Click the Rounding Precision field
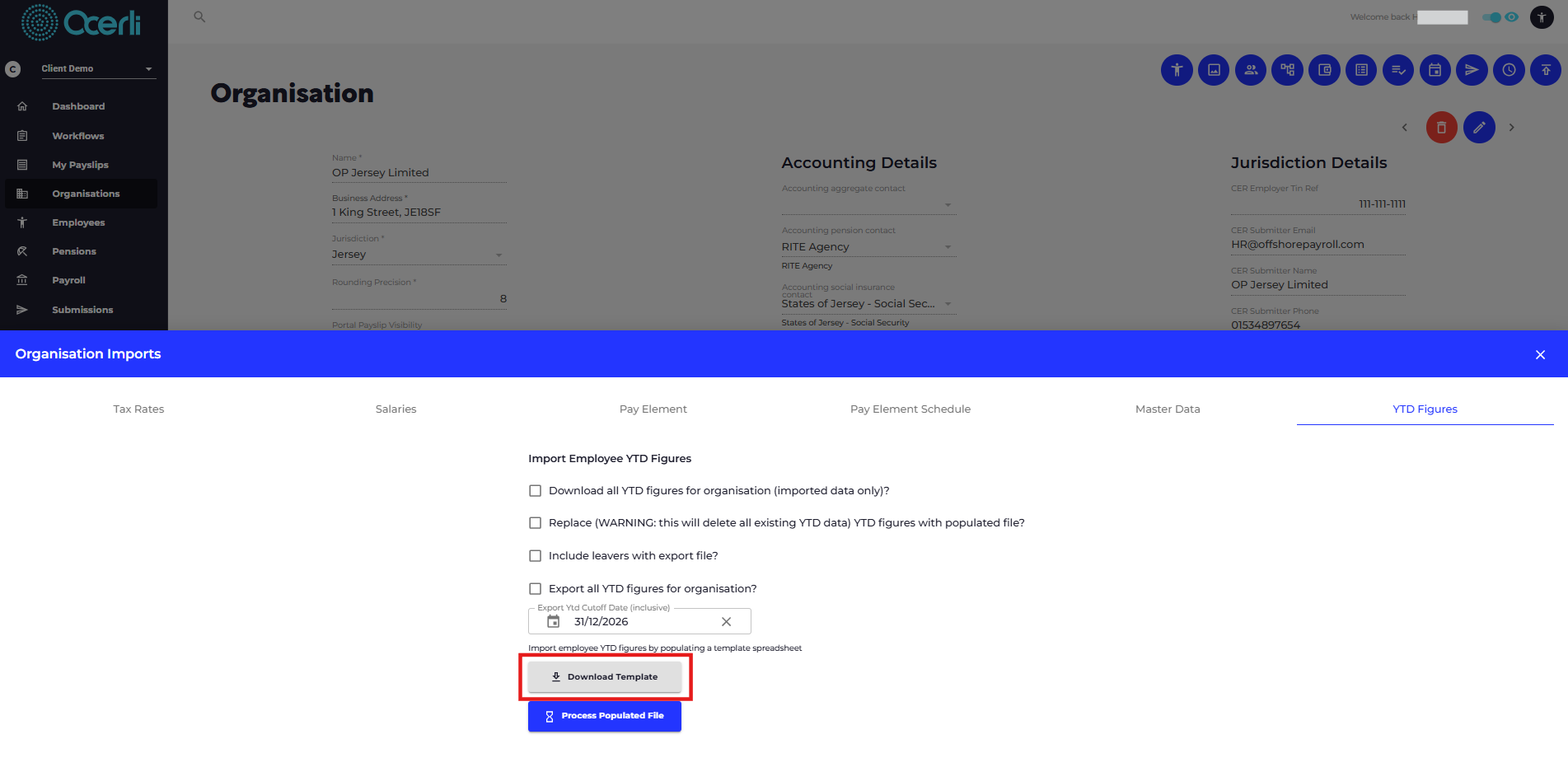 click(x=419, y=298)
